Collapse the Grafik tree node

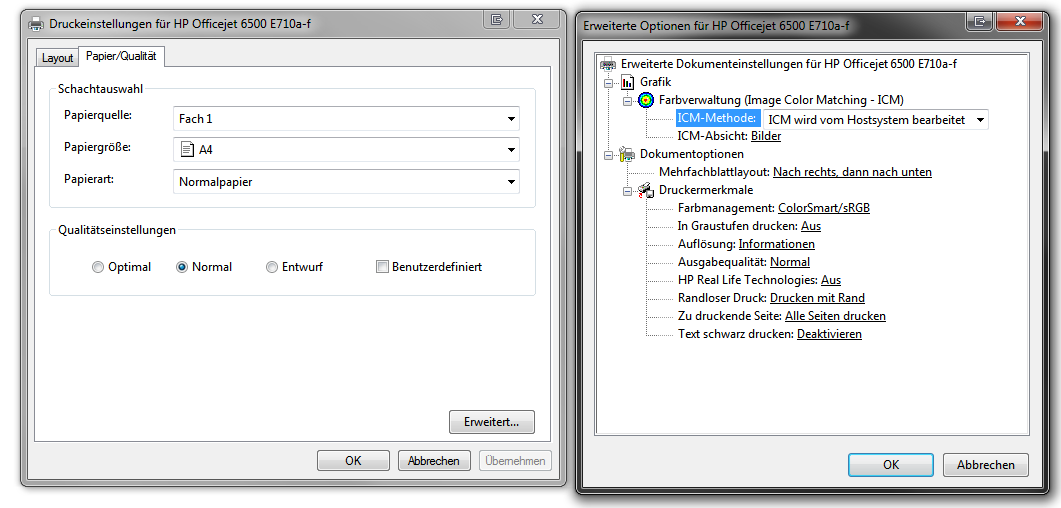click(x=610, y=83)
